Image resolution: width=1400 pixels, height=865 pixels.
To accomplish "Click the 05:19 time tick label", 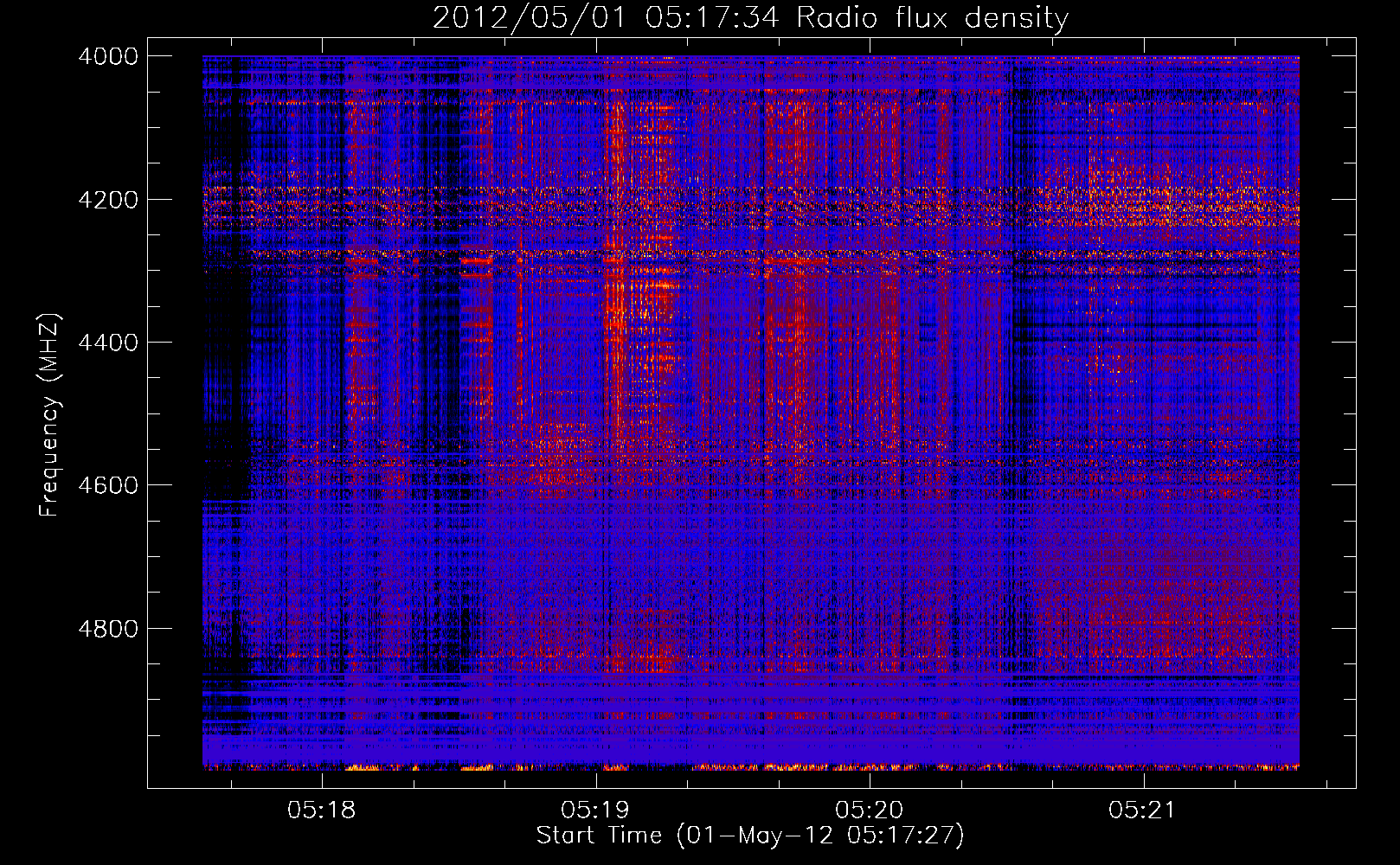I will coord(595,811).
